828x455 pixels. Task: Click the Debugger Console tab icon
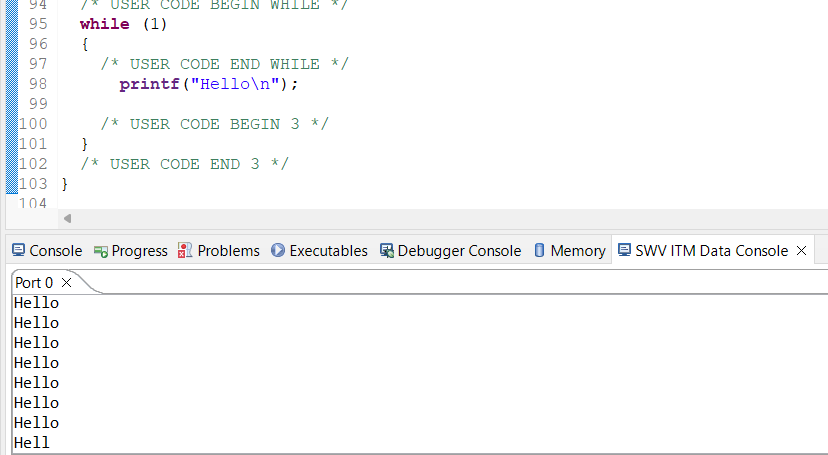click(x=387, y=251)
